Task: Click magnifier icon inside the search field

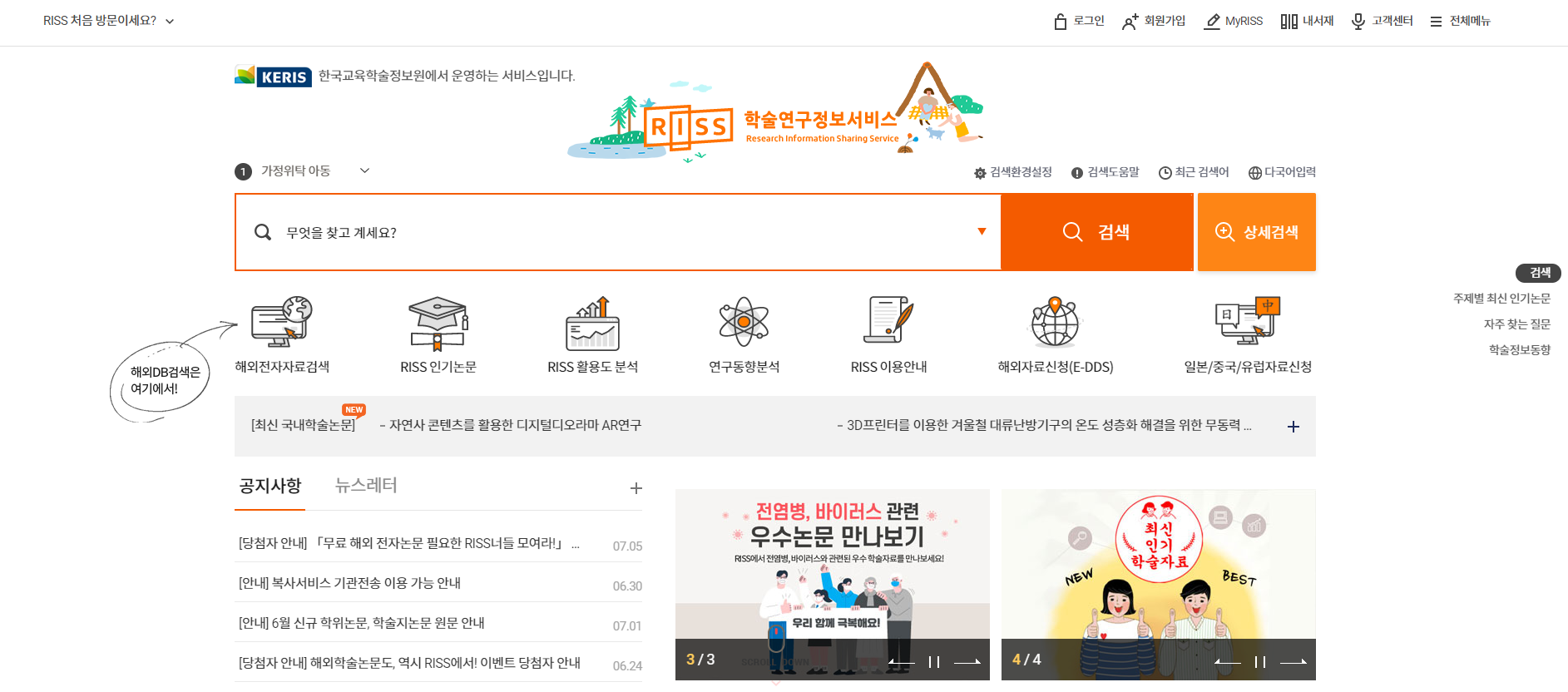Action: coord(263,232)
